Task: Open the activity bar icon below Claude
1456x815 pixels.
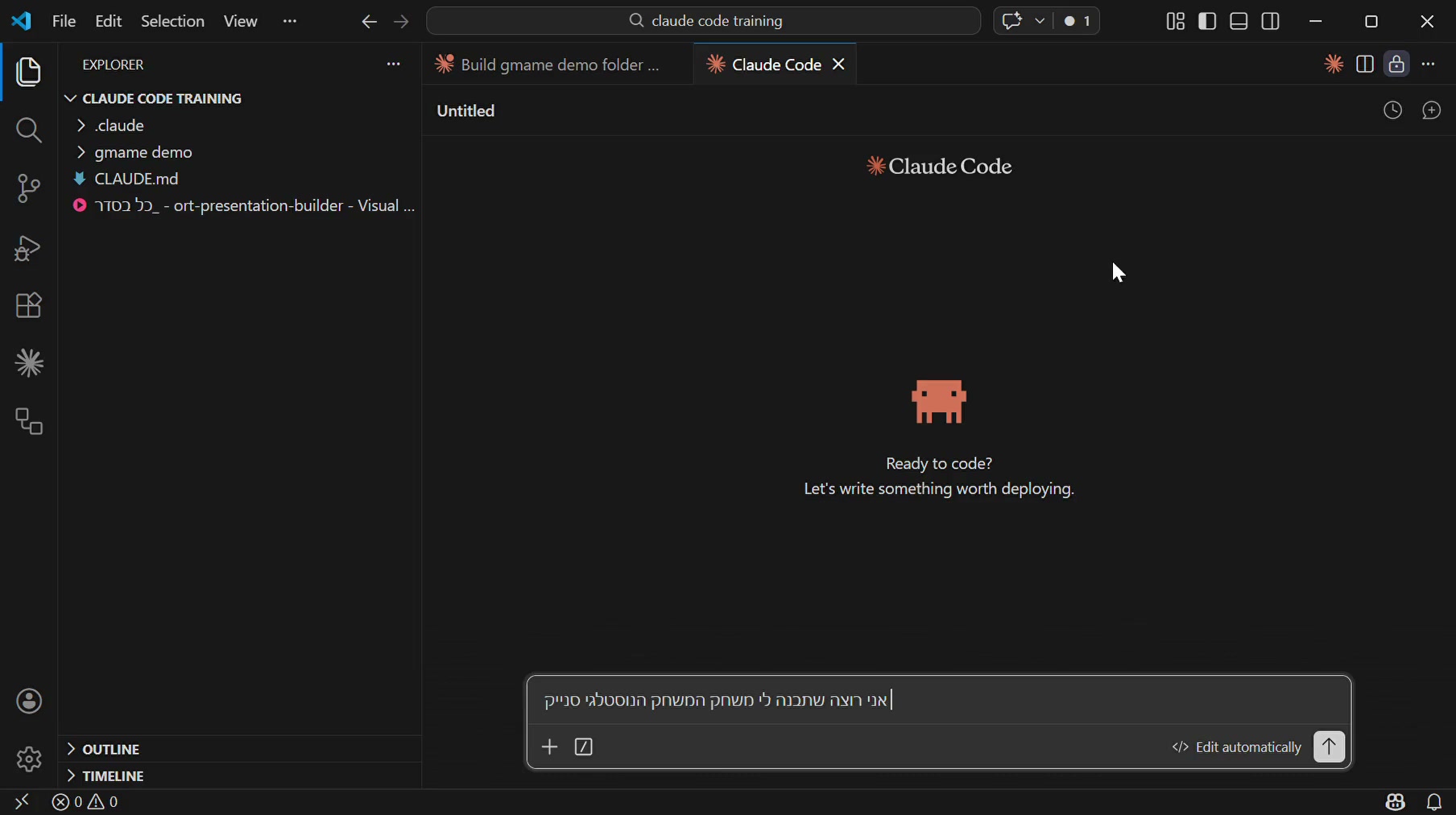Action: pos(29,421)
